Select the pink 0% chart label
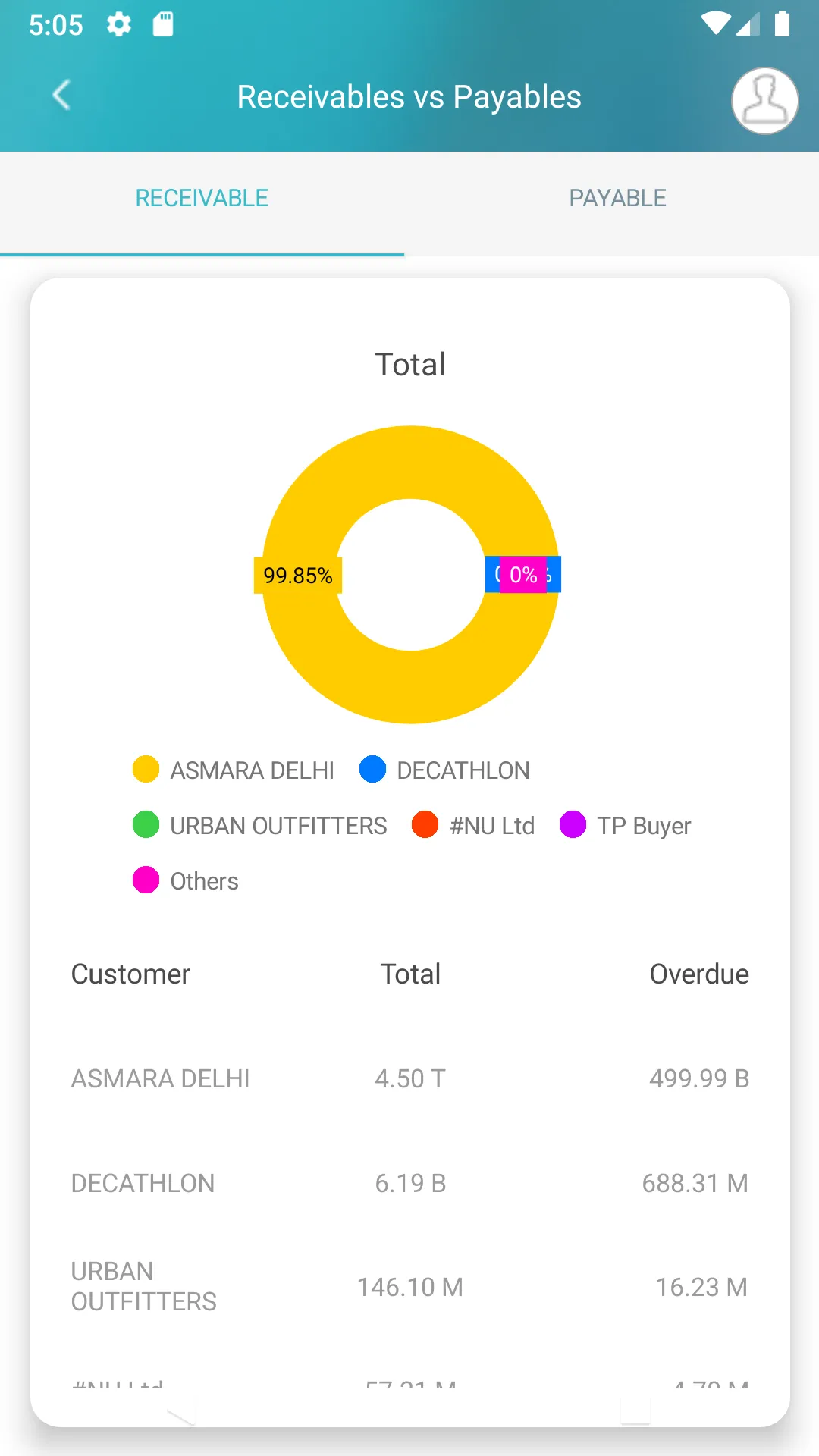 click(523, 575)
